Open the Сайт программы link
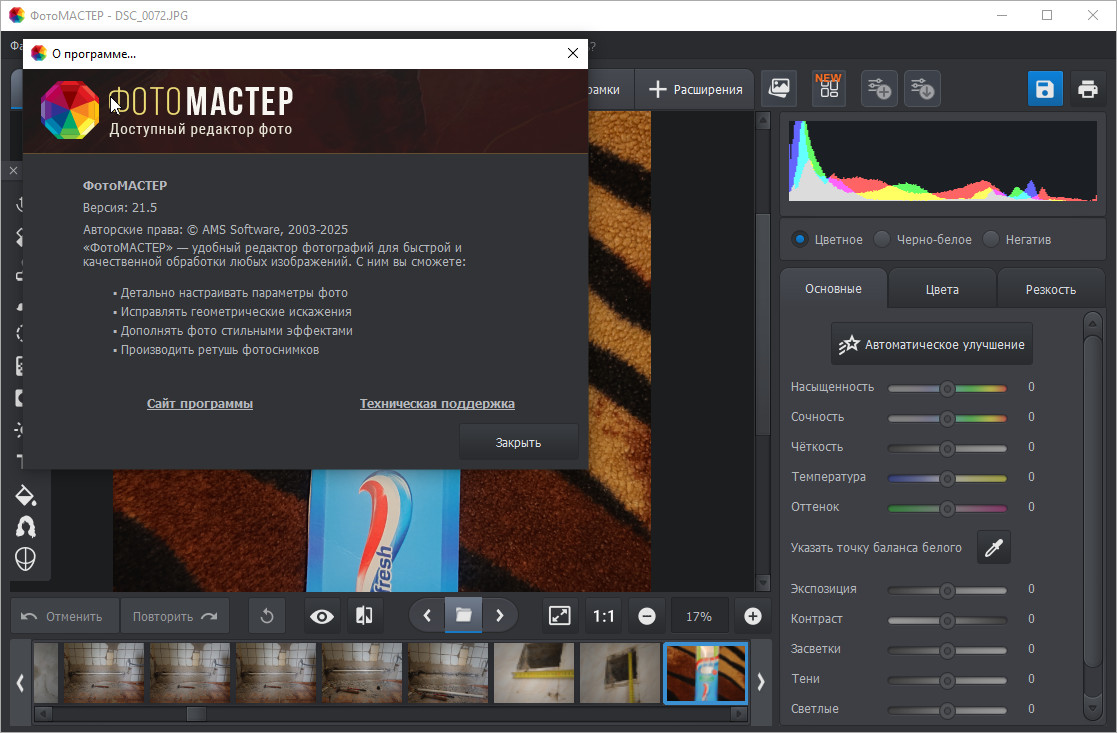The image size is (1117, 733). click(200, 404)
